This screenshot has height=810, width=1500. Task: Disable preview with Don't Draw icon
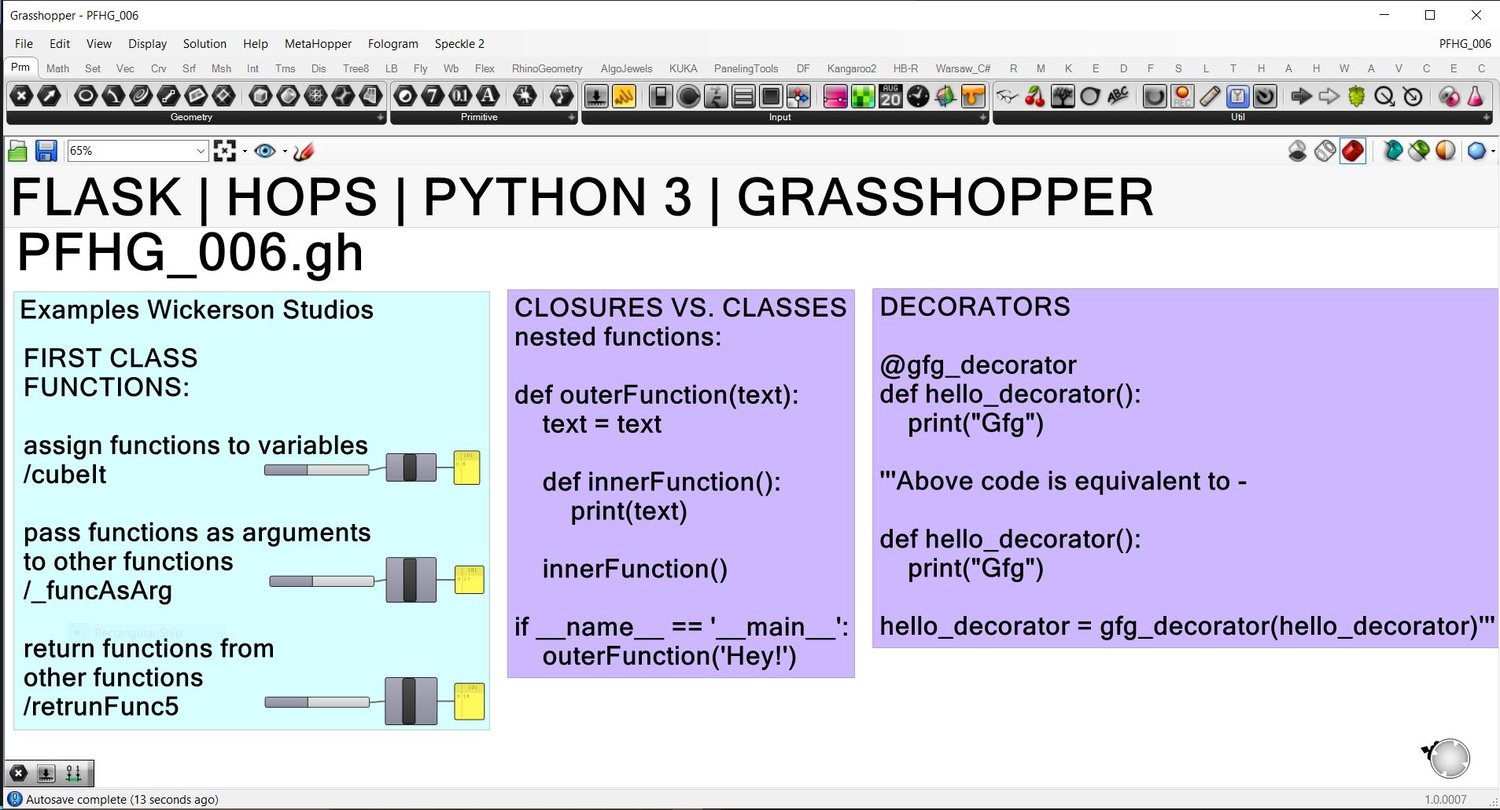(x=1297, y=151)
